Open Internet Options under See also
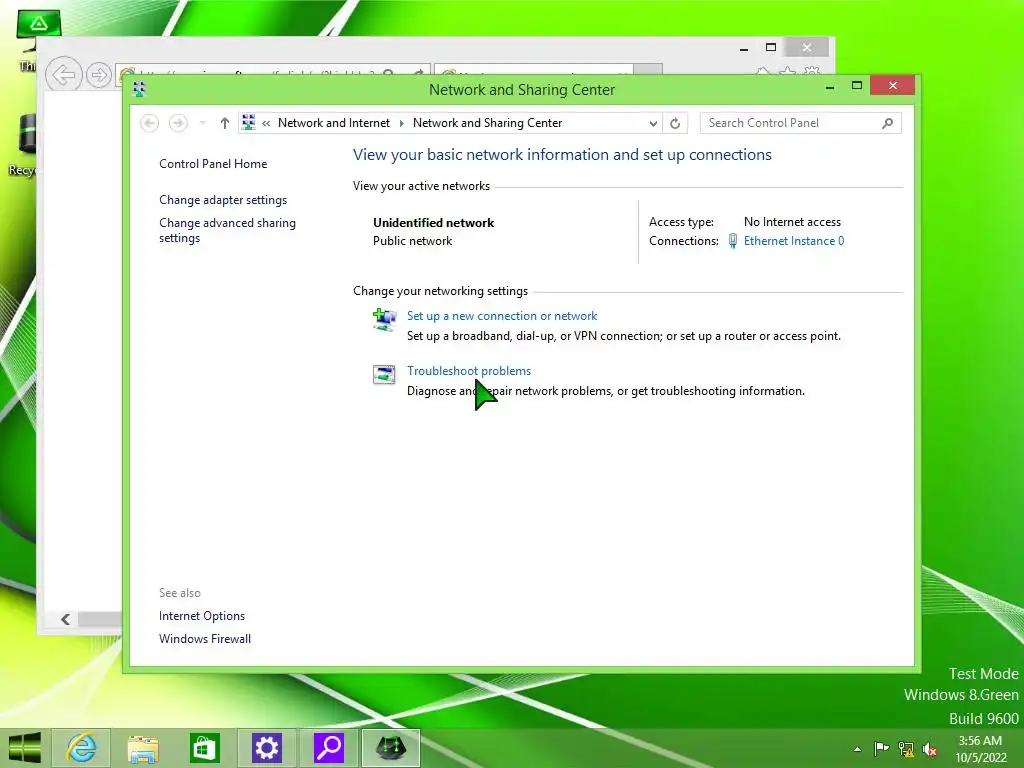The height and width of the screenshot is (768, 1024). pyautogui.click(x=202, y=616)
